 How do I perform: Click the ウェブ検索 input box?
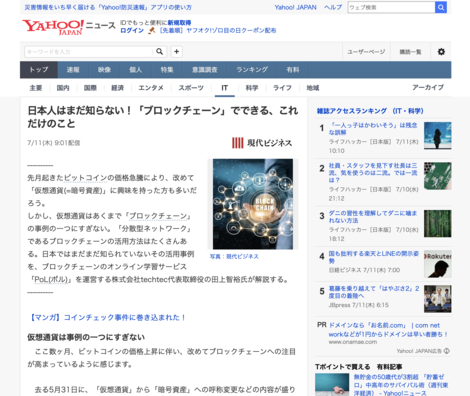[x=391, y=7]
